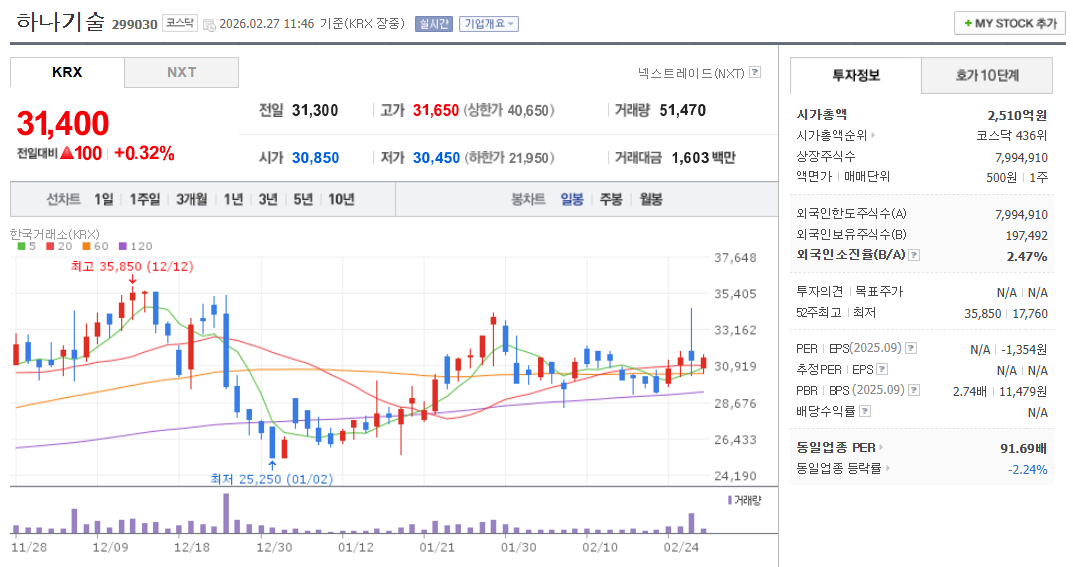
Task: Open the help icon beside 추정PER EPS
Action: coord(882,369)
